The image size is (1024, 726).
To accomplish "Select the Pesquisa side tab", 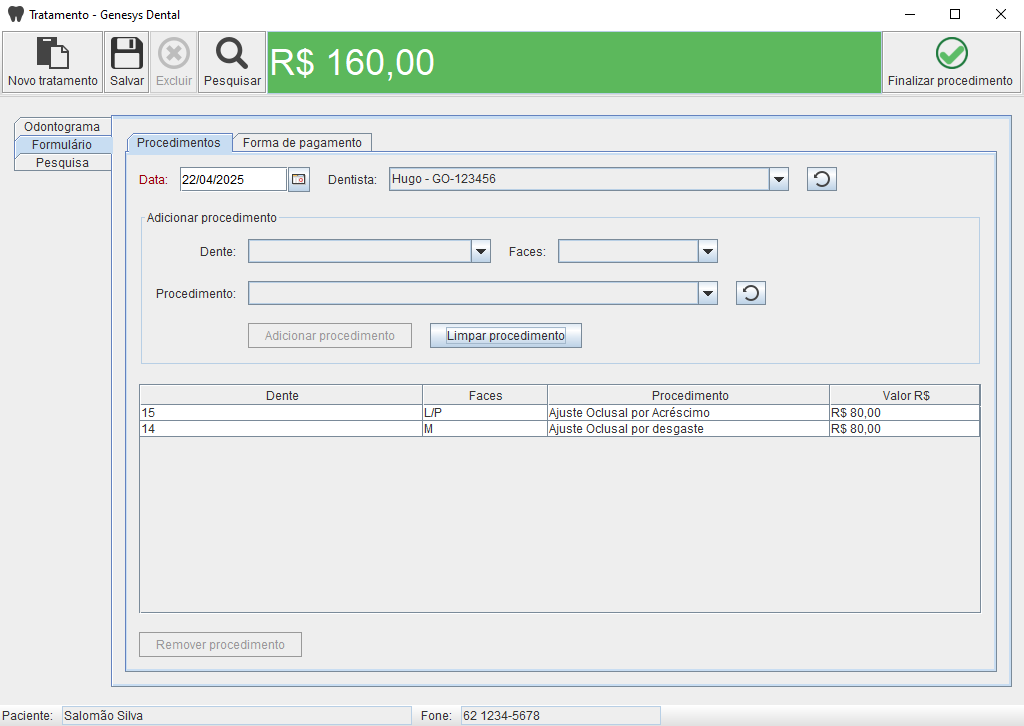I will point(62,162).
